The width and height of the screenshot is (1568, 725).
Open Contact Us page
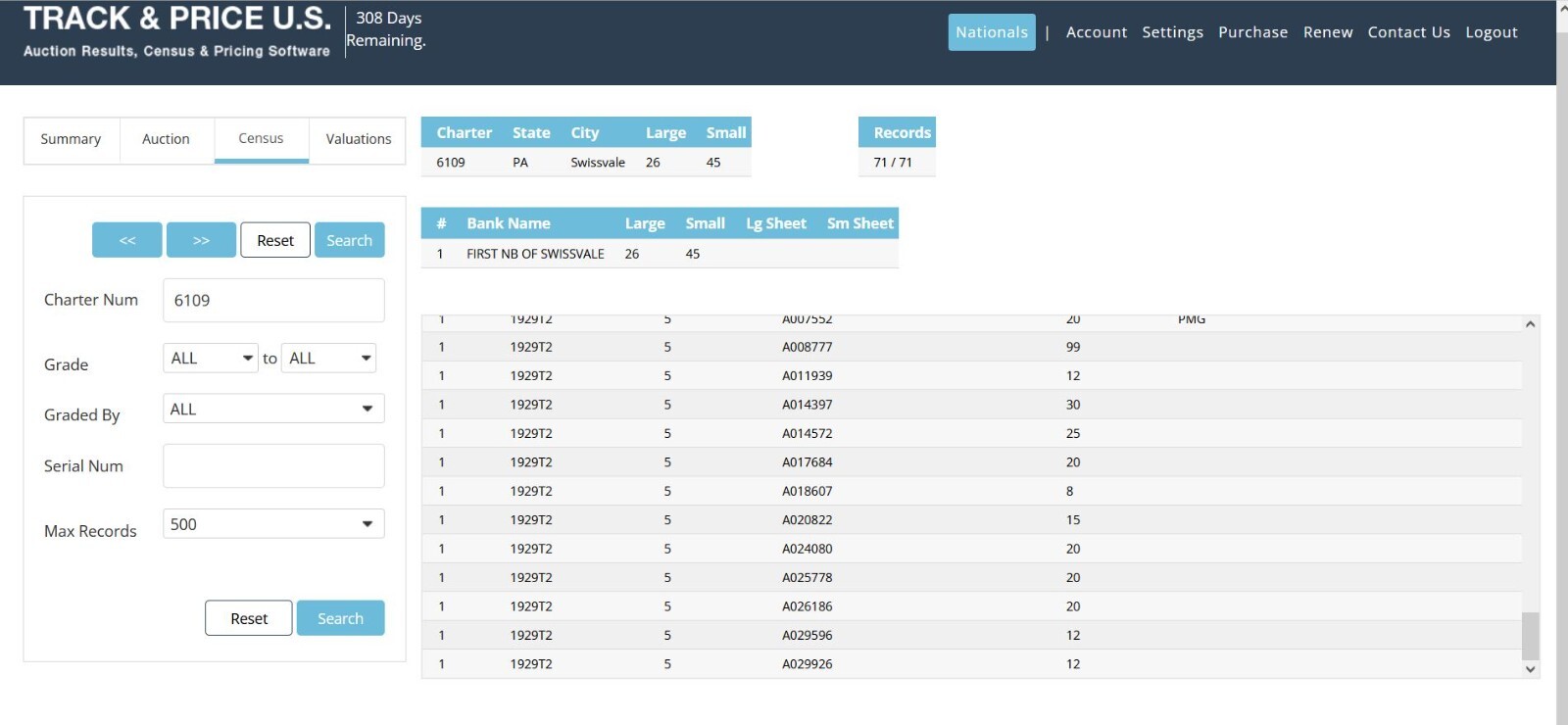[1408, 32]
